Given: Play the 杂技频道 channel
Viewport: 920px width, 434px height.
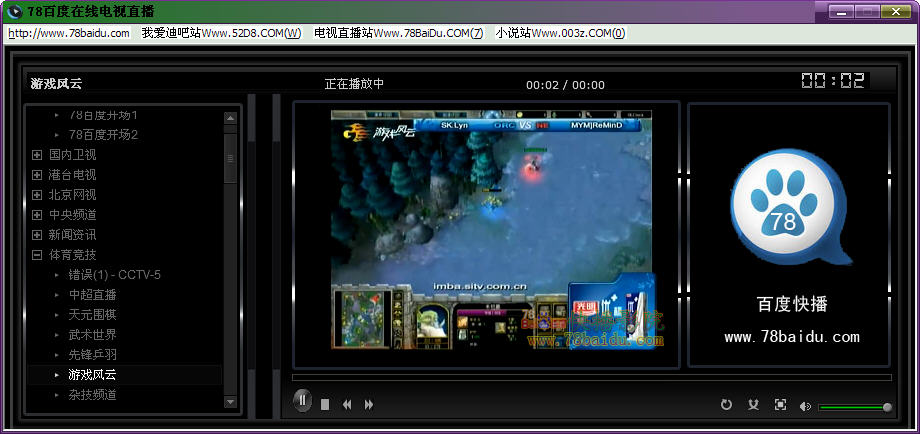Looking at the screenshot, I should coord(93,395).
